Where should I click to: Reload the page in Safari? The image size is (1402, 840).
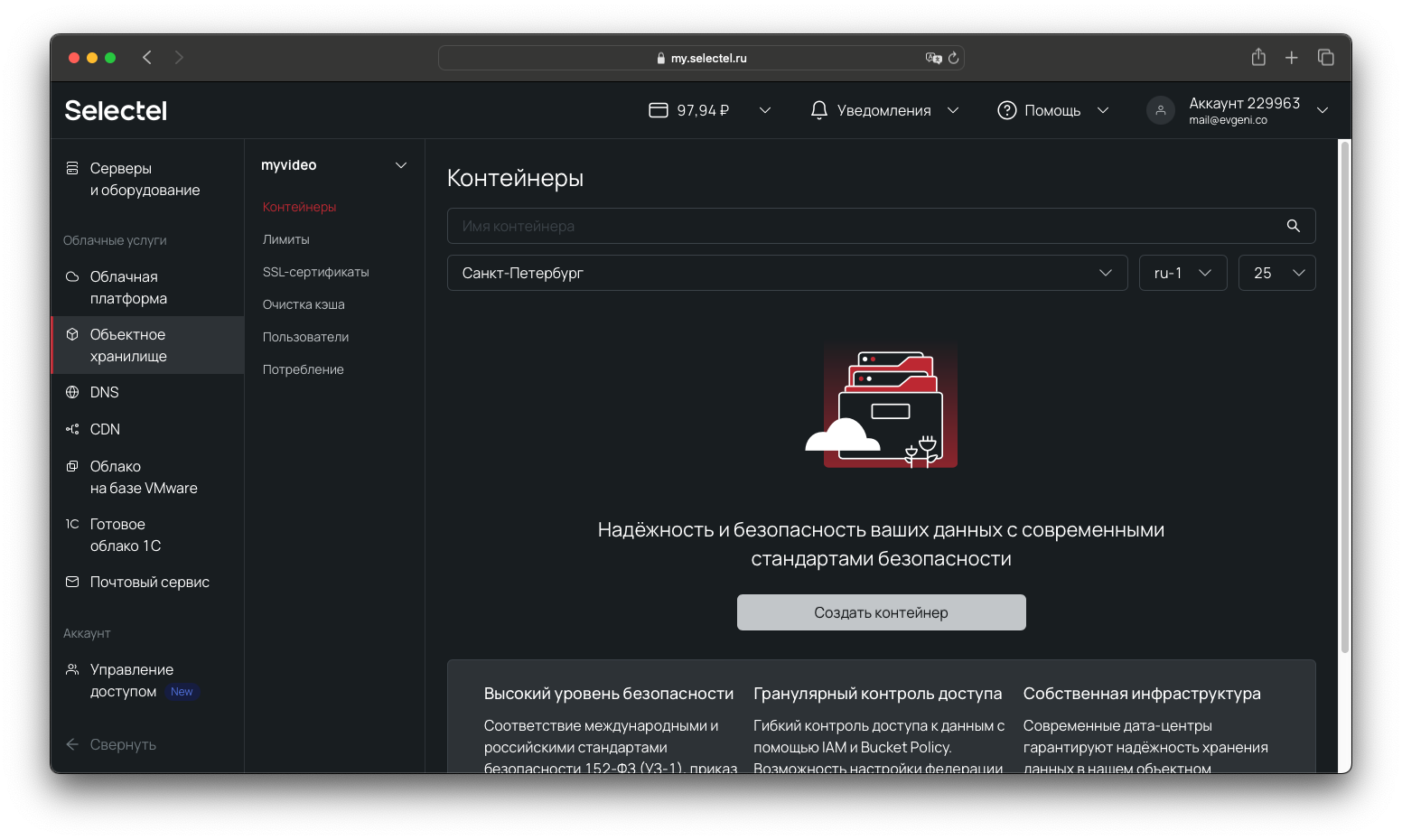pyautogui.click(x=953, y=58)
